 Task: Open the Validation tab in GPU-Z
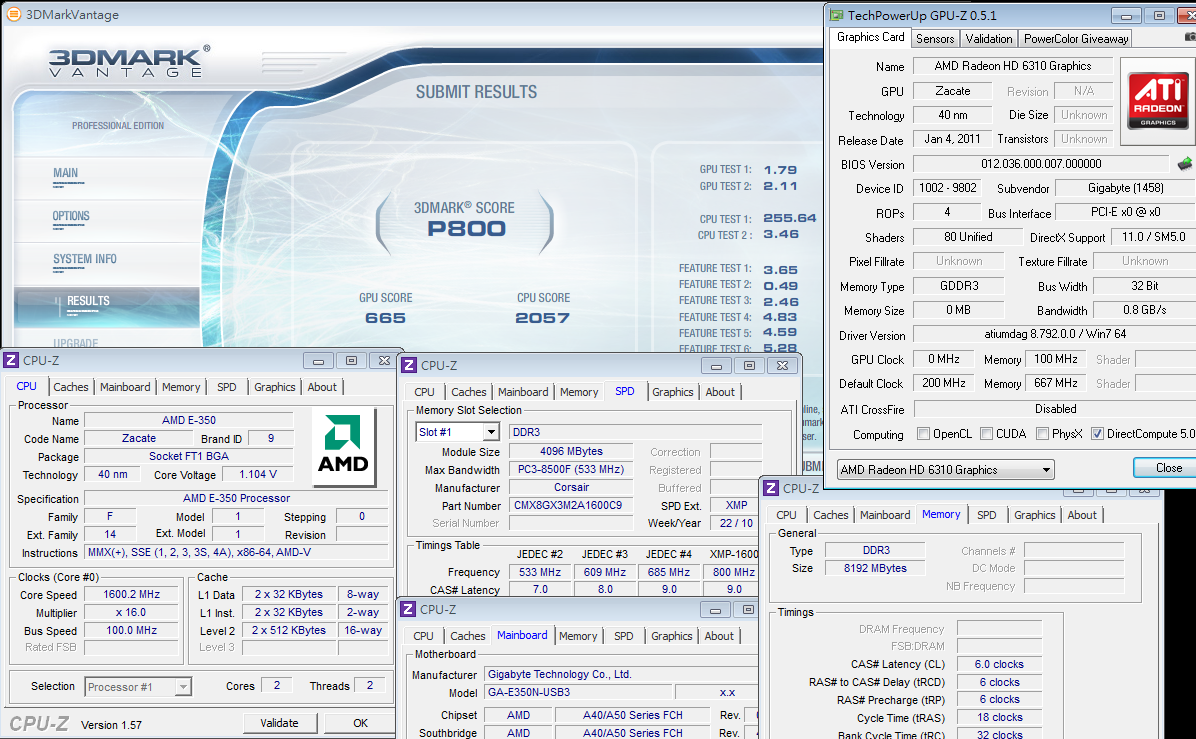click(x=989, y=39)
